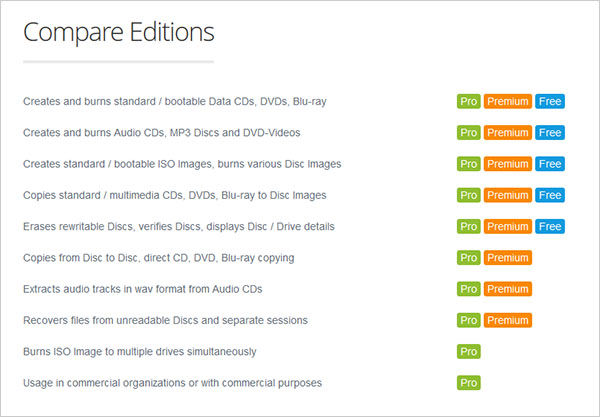Viewport: 600px width, 417px height.
Task: Click Premium badge on Erases rewritable Discs row
Action: (507, 226)
